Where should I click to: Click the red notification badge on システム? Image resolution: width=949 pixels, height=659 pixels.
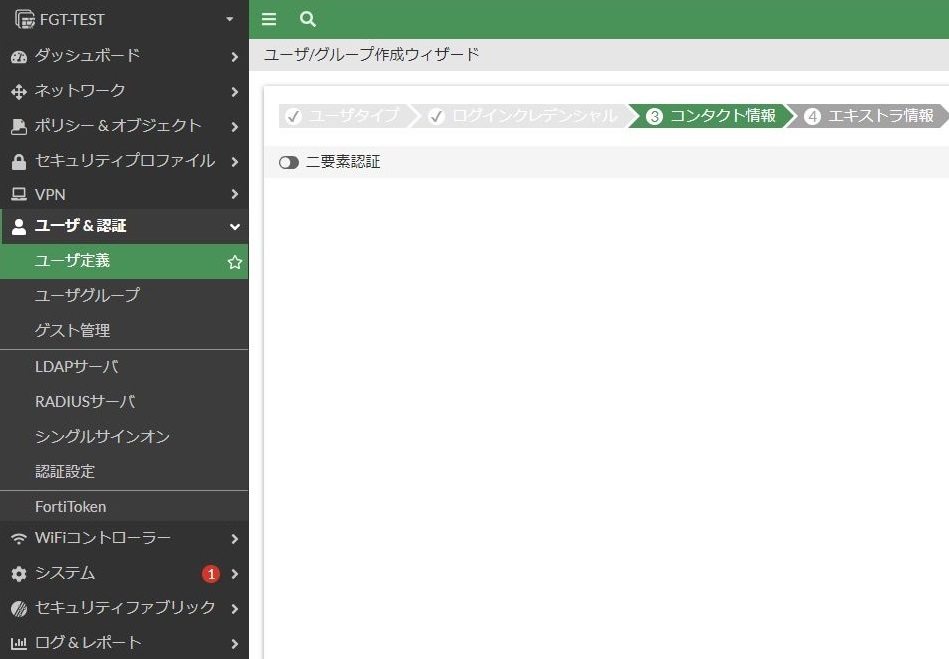pos(211,574)
